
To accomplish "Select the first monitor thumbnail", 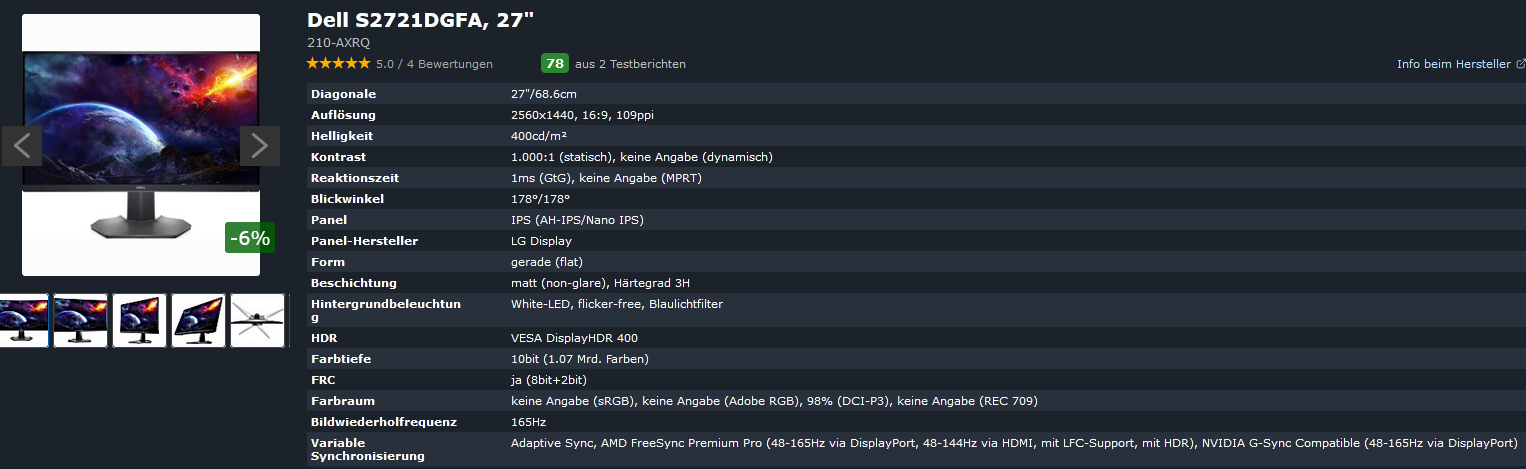I will (x=23, y=320).
